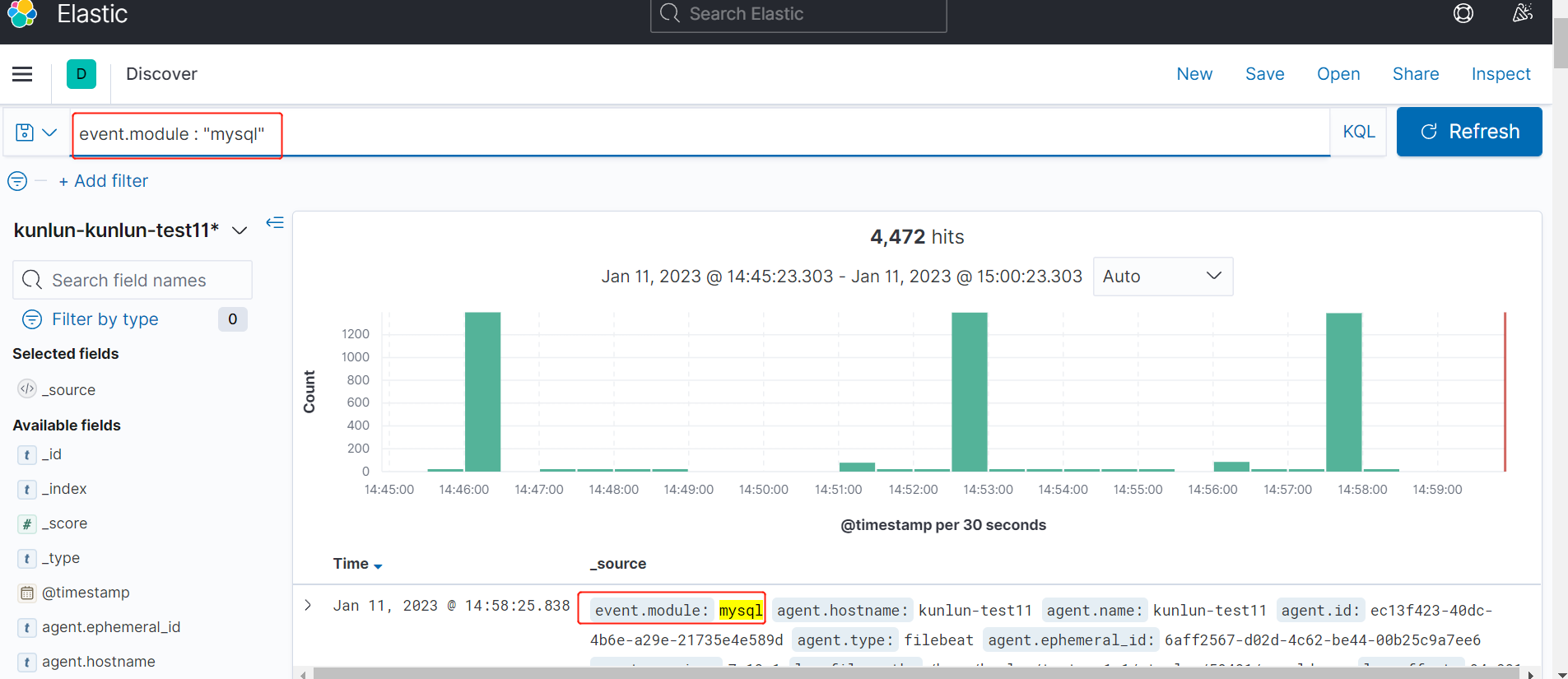Viewport: 1568px width, 679px height.
Task: Click the Discover breadcrumb
Action: click(x=161, y=74)
